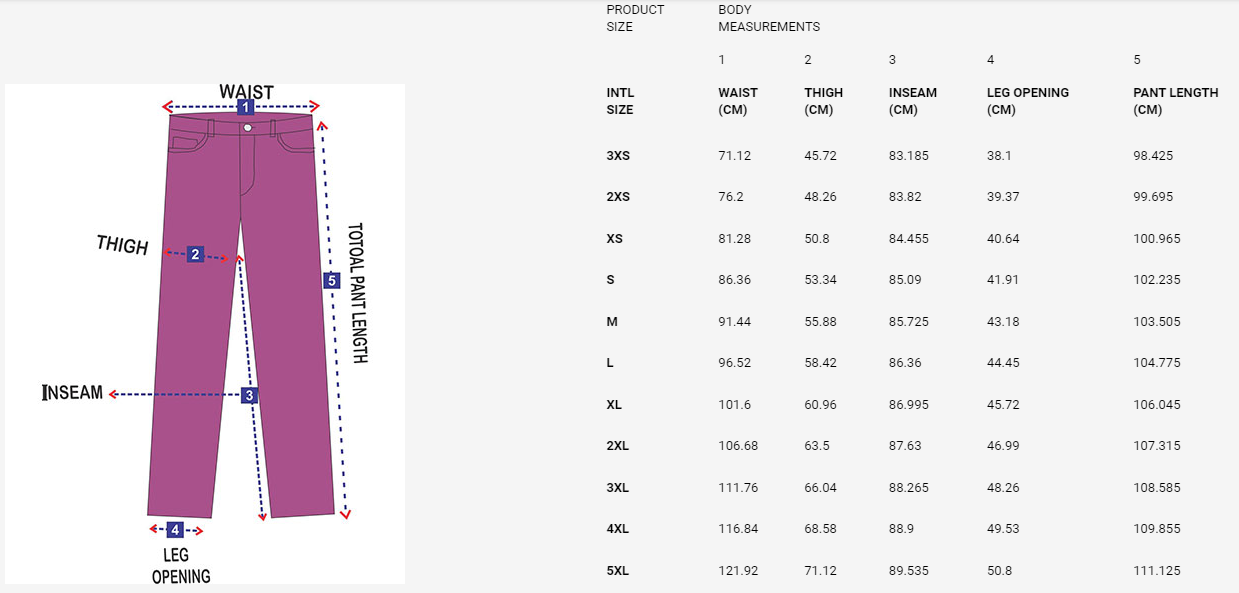Select the INSEAM label in the diagram
Screen dimensions: 1239x593
73,394
